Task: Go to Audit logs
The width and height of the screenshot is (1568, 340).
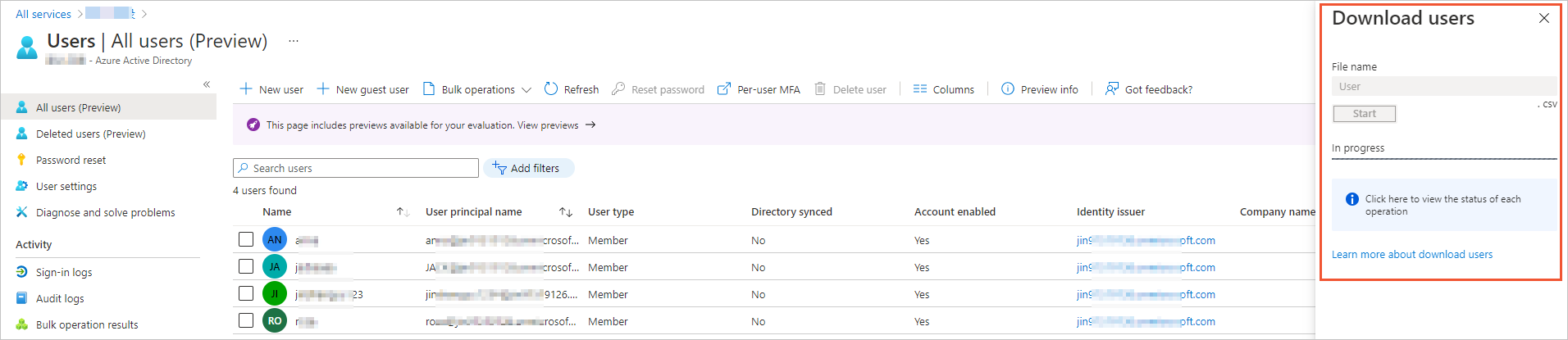Action: [x=60, y=298]
